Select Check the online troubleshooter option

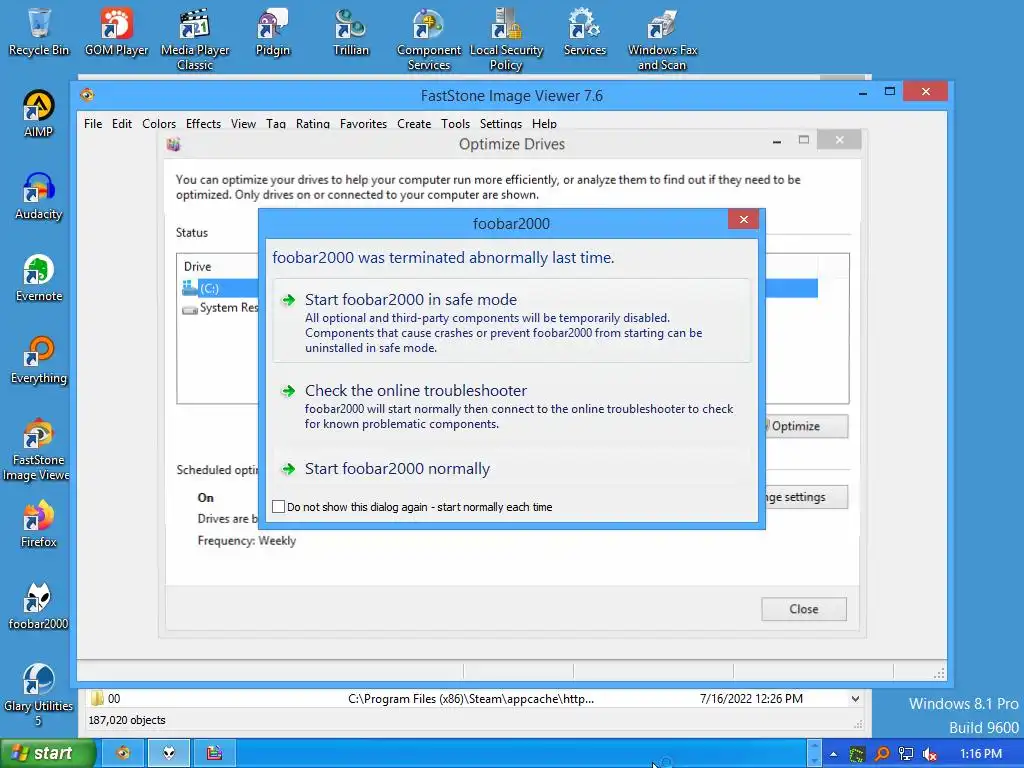click(x=511, y=406)
